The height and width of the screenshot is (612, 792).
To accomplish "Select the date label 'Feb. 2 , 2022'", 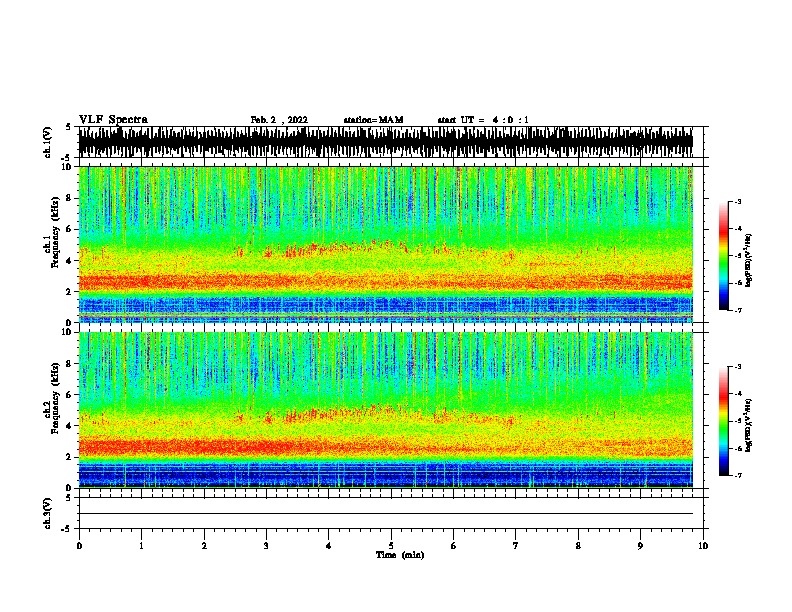I will pos(279,120).
